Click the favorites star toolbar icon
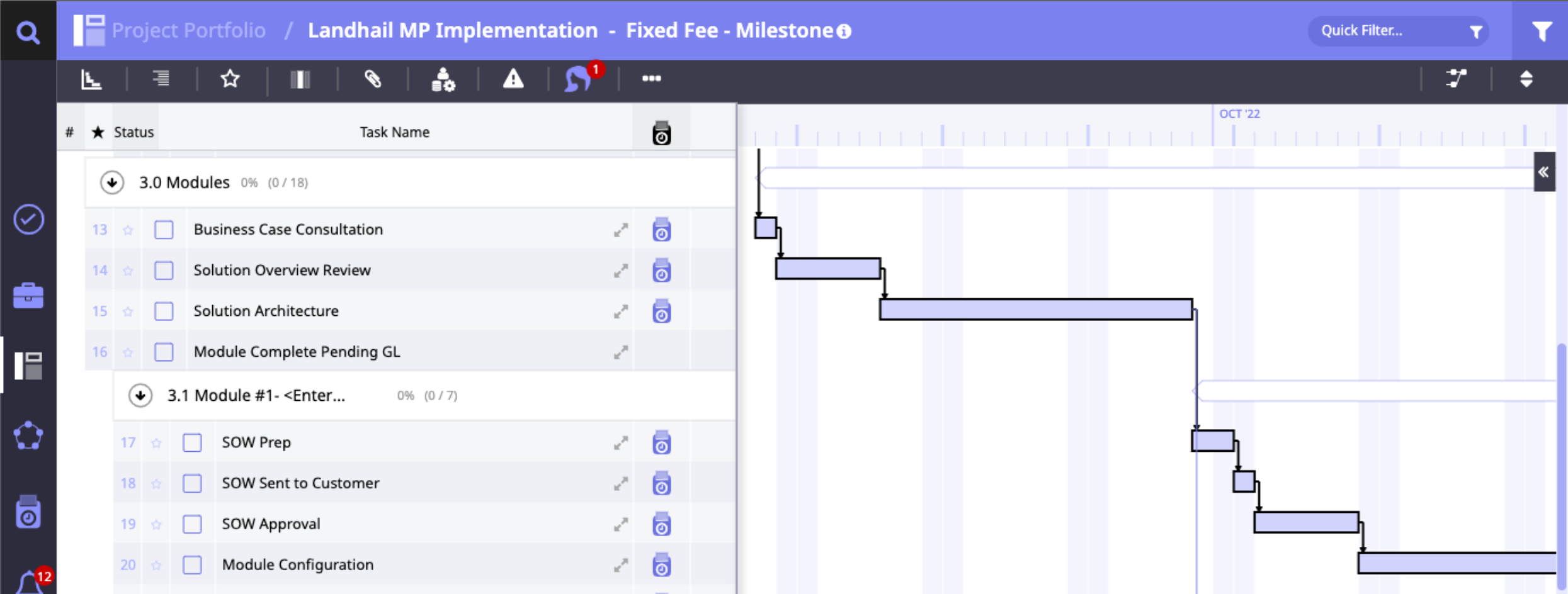The image size is (1568, 594). point(230,79)
